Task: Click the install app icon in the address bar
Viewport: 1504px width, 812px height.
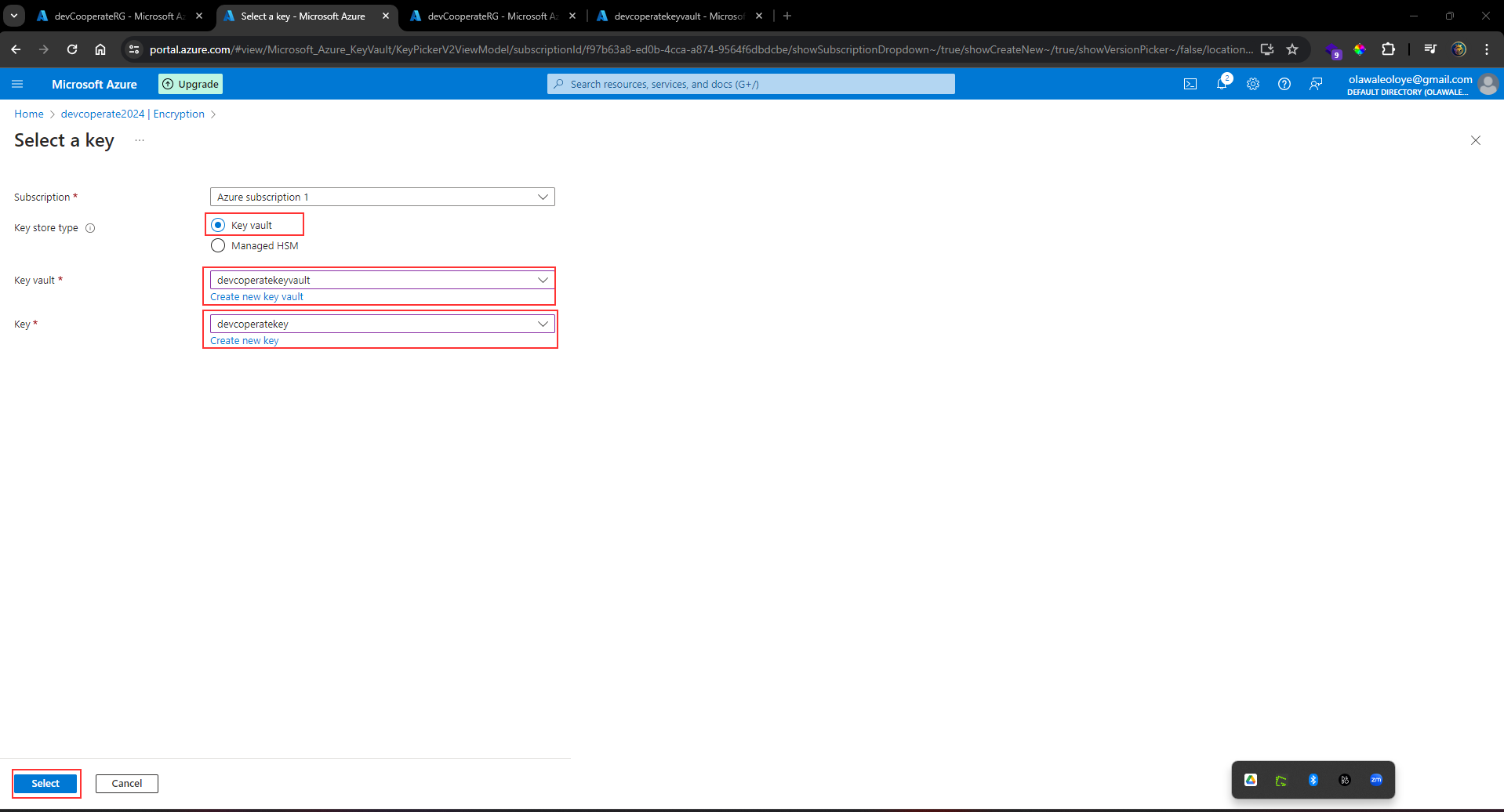Action: pos(1267,49)
